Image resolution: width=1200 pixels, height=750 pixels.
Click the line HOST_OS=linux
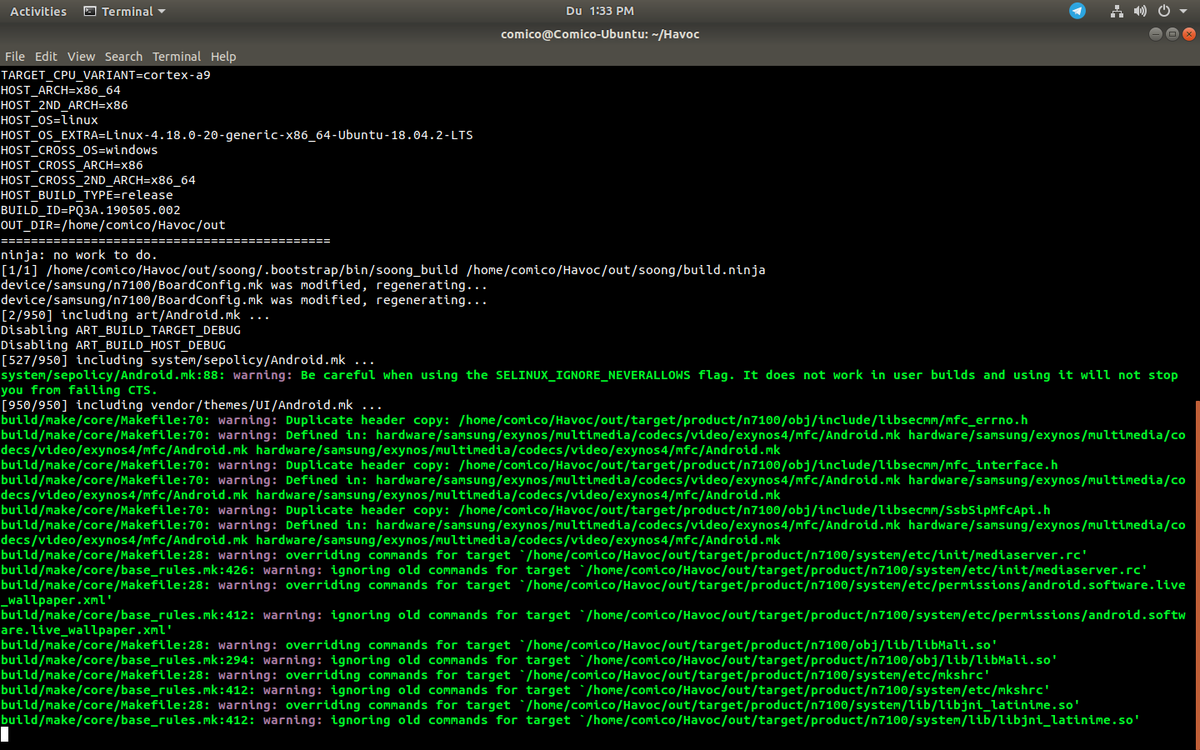50,120
